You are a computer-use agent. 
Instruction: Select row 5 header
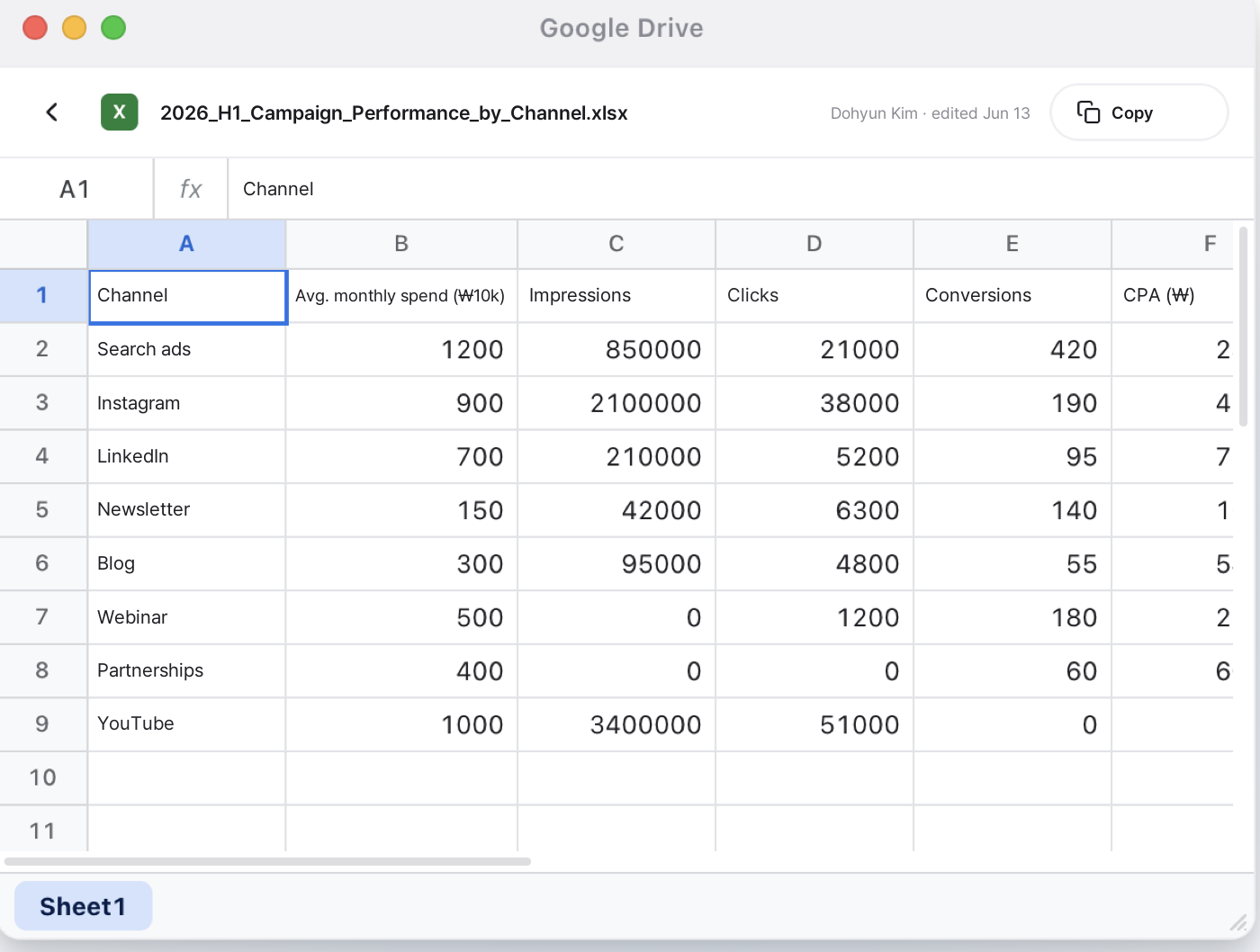(x=42, y=510)
